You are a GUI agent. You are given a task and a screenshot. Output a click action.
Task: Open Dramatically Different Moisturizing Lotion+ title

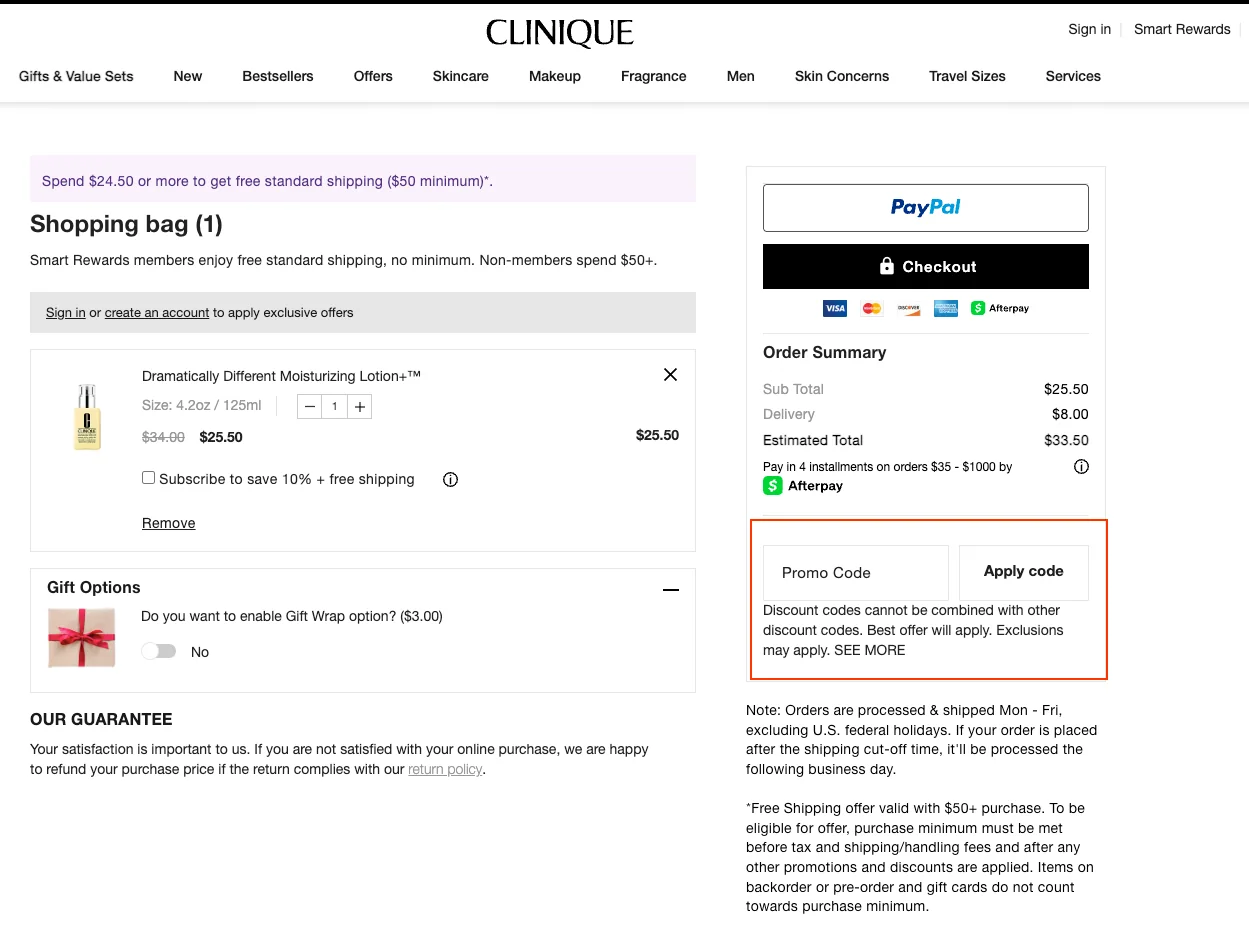[281, 376]
